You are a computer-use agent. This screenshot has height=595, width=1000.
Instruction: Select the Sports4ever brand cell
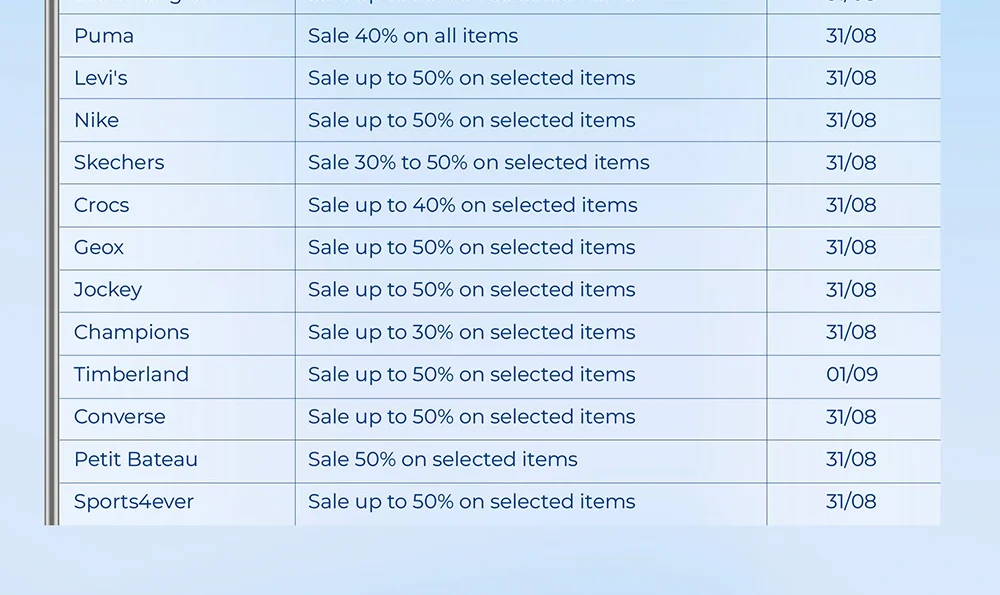click(x=134, y=502)
